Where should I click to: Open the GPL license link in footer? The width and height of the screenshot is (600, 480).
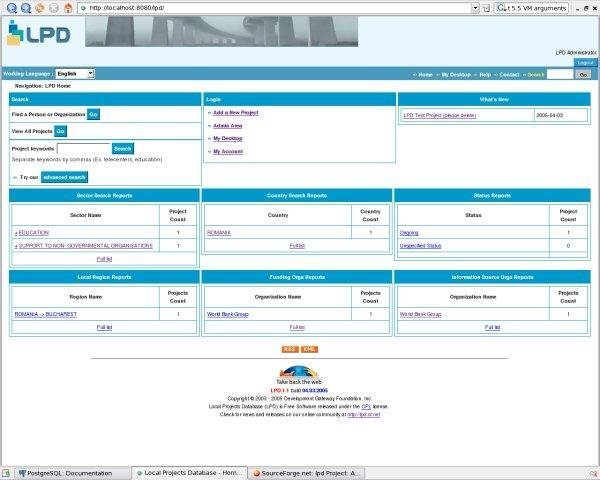tap(366, 407)
